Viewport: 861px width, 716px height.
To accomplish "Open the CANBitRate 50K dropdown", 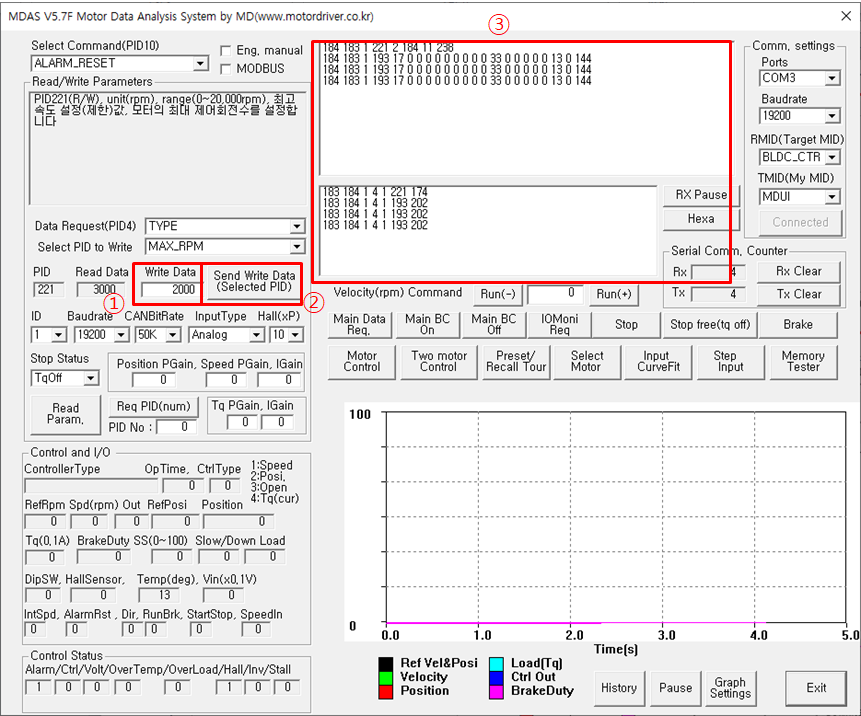I will click(x=172, y=334).
